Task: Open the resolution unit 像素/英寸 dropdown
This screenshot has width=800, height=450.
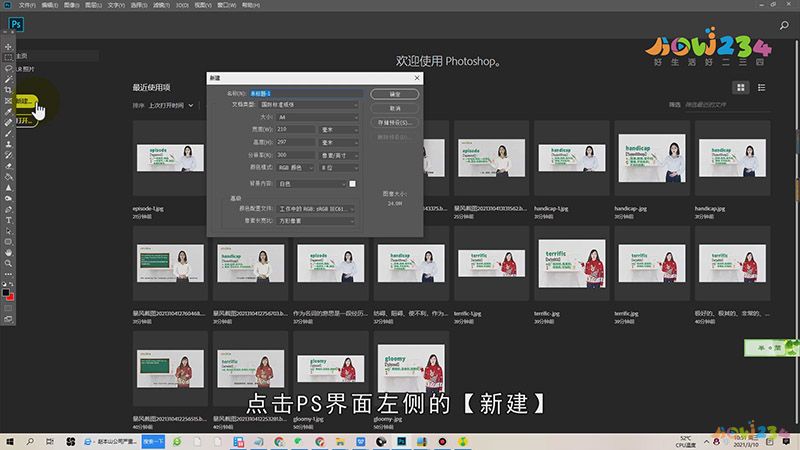Action: click(339, 155)
